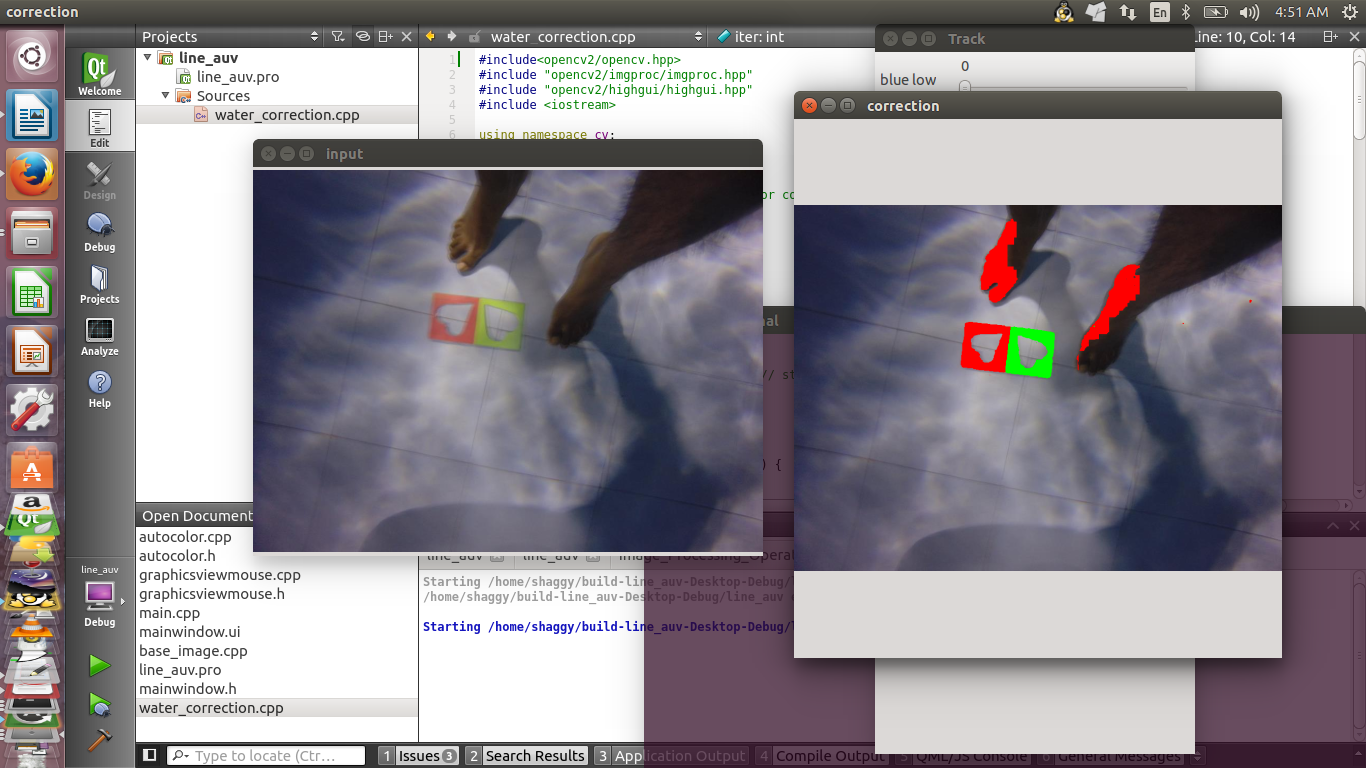Click the Filter Tree icon in Projects panel
This screenshot has height=768, width=1366.
coord(338,36)
